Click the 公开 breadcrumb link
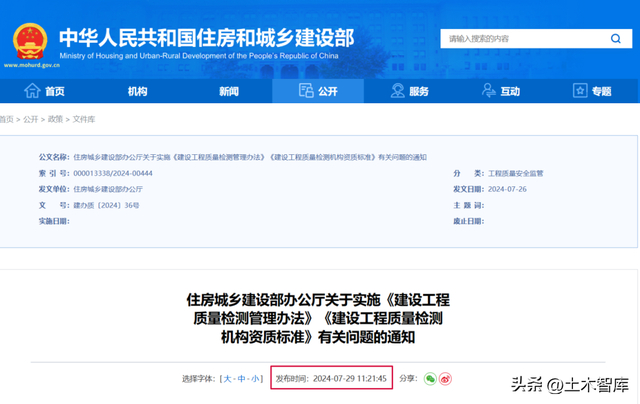 click(x=31, y=119)
